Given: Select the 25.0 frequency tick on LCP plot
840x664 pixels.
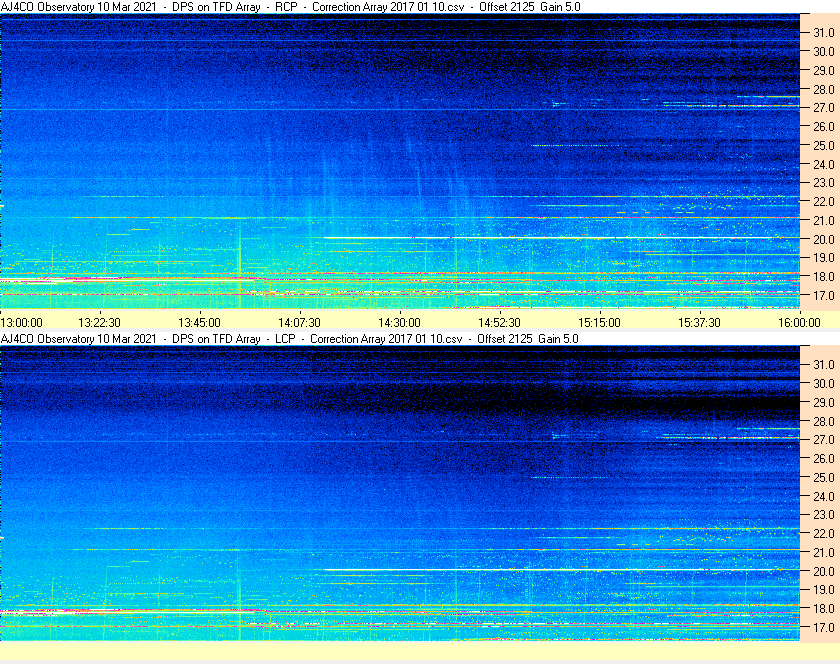Looking at the screenshot, I should pos(824,478).
